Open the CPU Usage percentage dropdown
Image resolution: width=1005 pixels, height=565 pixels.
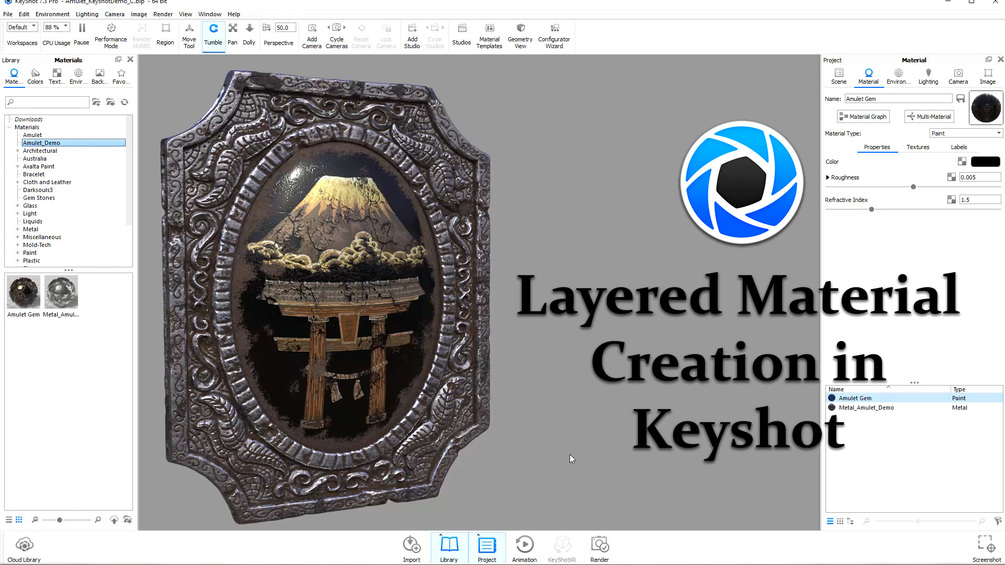coord(56,27)
